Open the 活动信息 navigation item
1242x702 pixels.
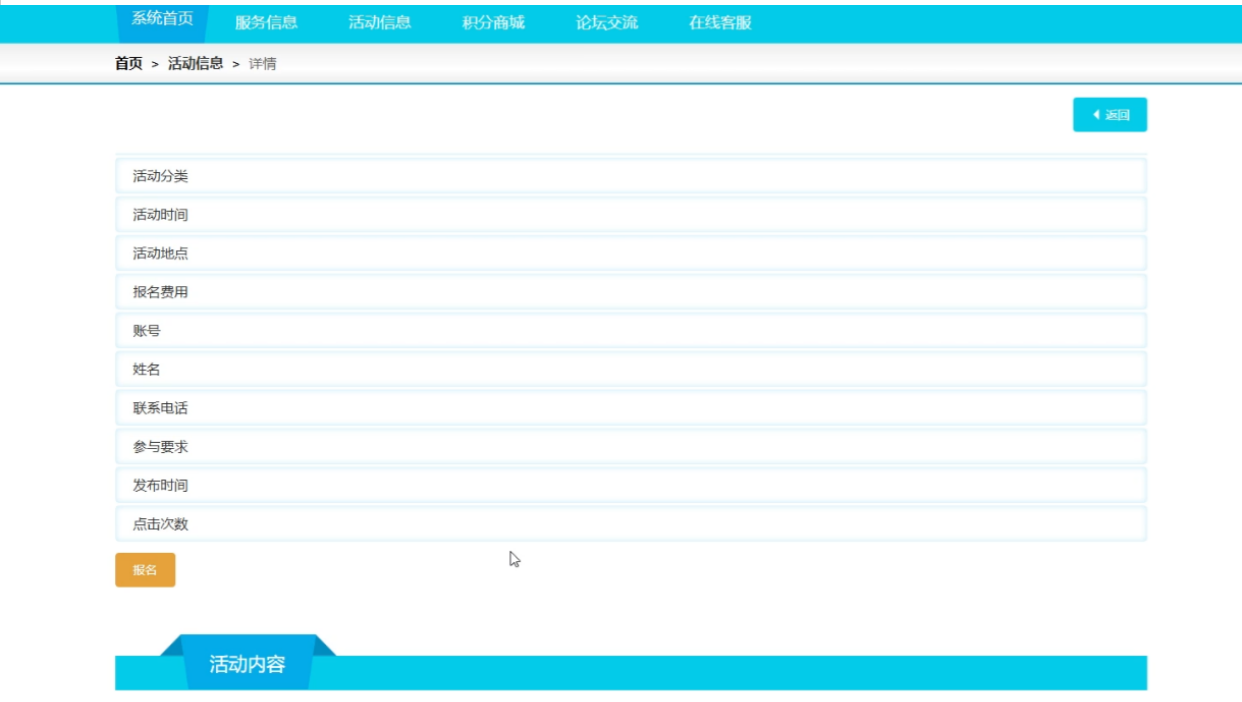click(x=380, y=22)
